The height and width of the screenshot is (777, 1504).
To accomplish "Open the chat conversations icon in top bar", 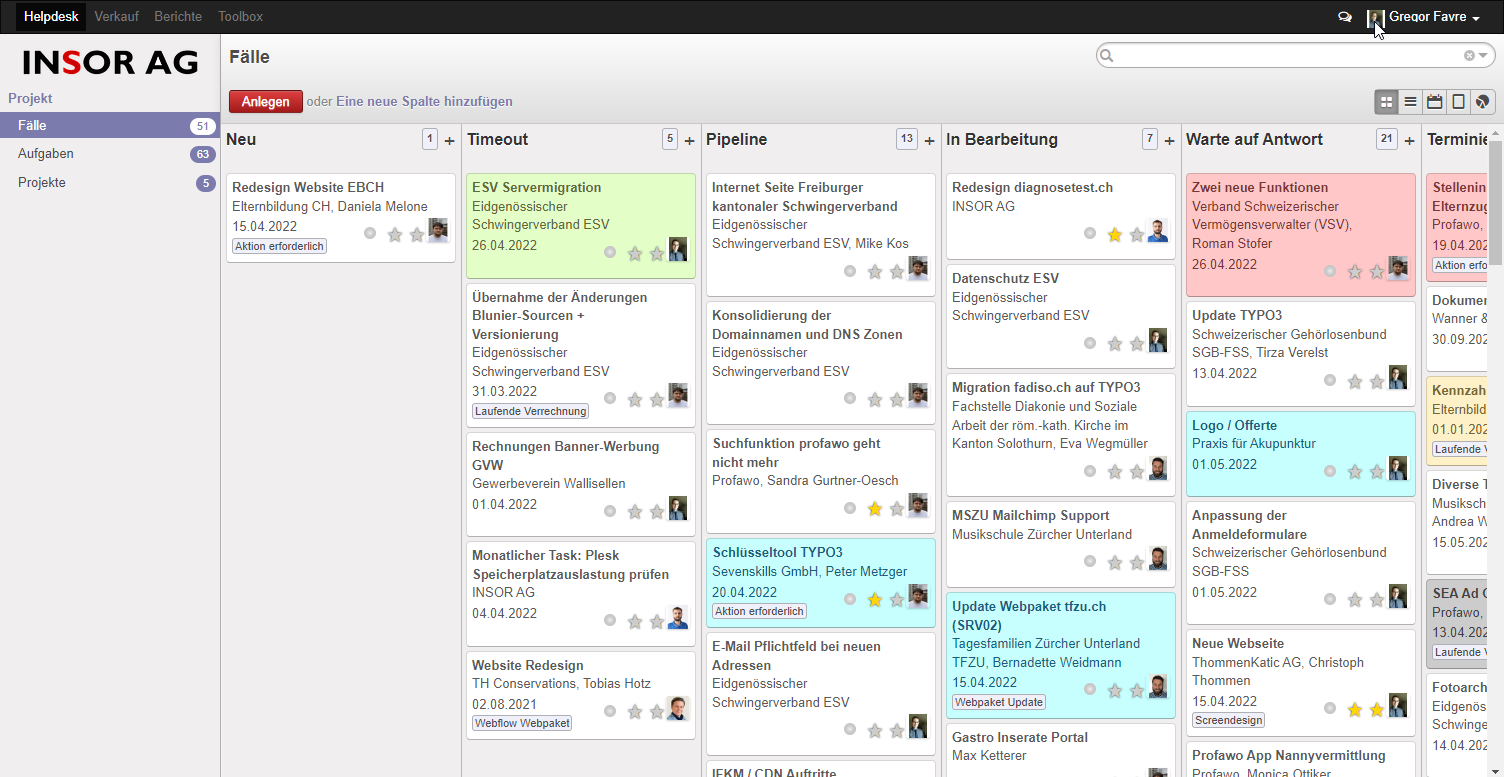I will pos(1345,17).
